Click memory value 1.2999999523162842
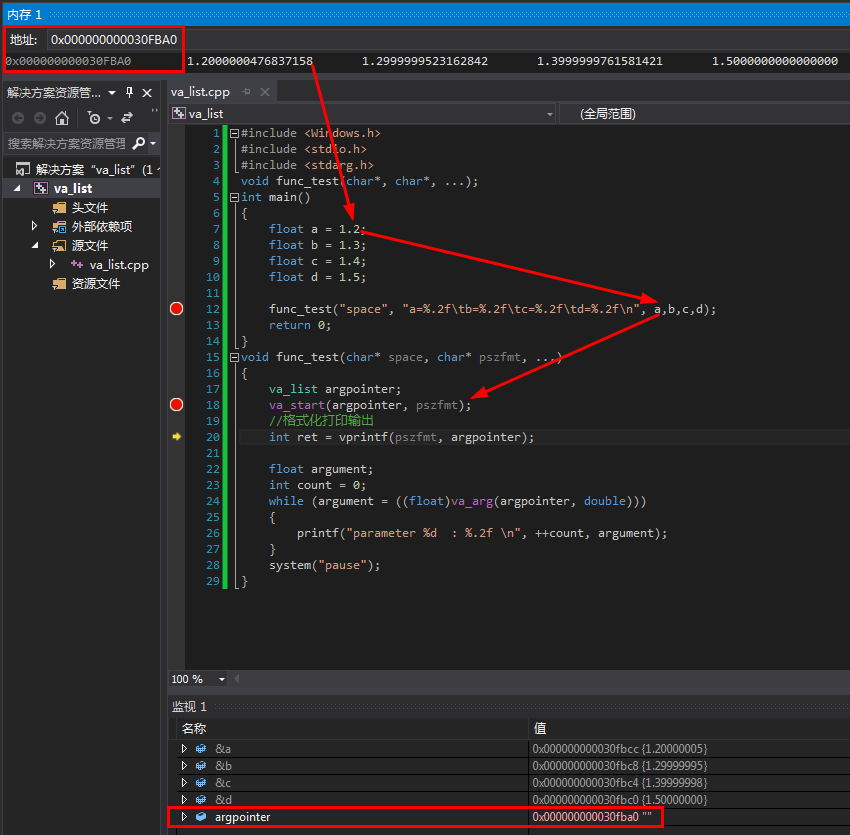Screen dimensions: 850x835 tap(424, 61)
